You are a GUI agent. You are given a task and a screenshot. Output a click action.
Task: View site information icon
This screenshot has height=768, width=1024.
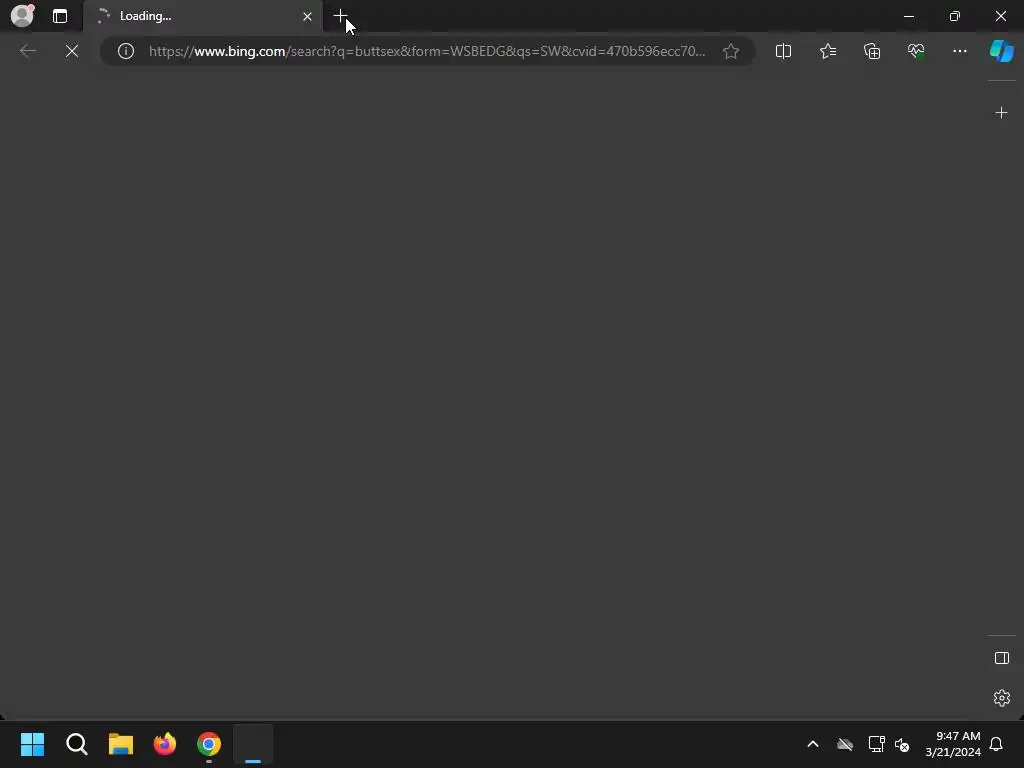point(126,51)
